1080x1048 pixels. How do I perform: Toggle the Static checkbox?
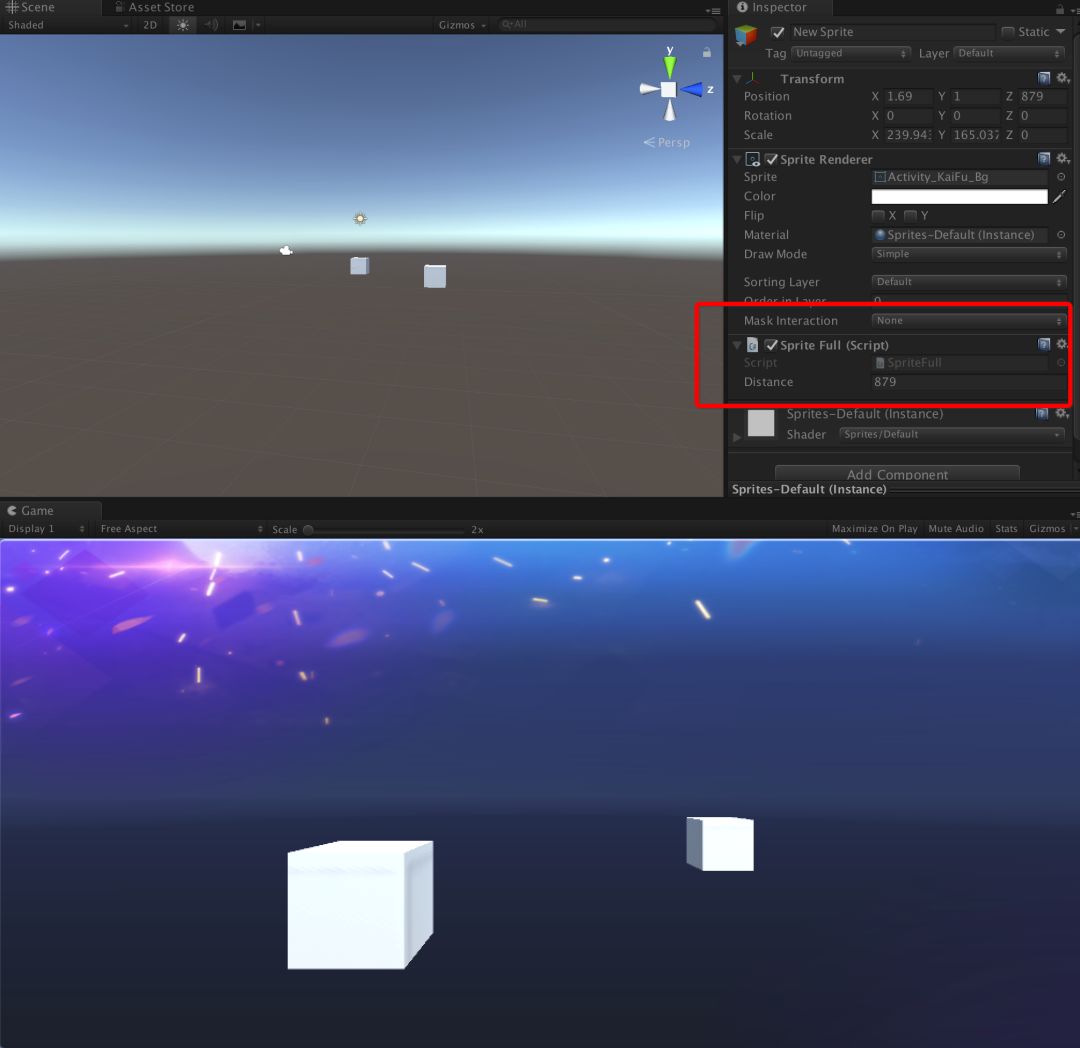[1008, 32]
